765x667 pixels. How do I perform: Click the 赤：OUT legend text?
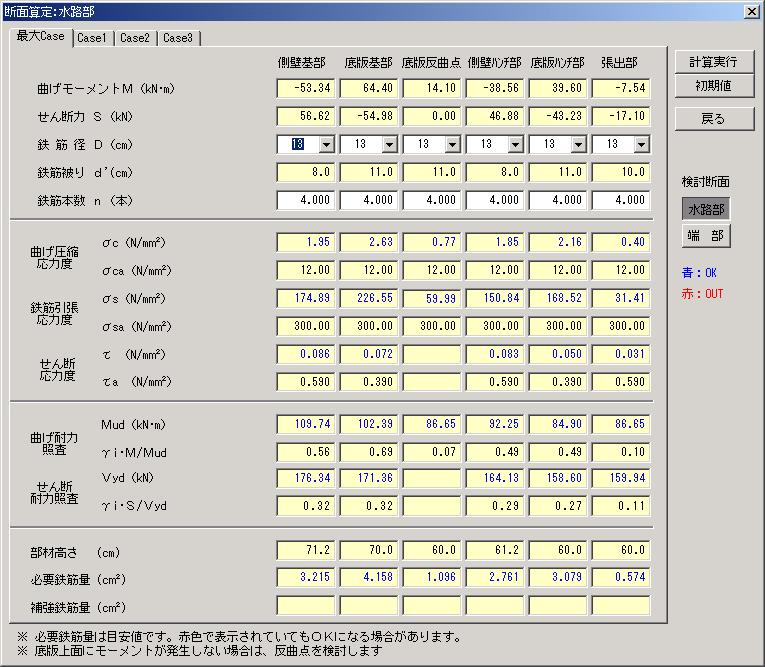pos(703,294)
